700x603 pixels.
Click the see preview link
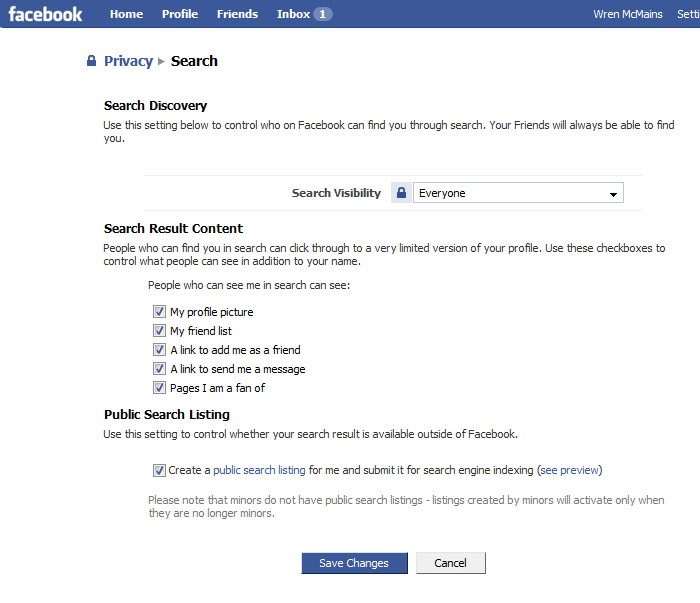pos(569,470)
